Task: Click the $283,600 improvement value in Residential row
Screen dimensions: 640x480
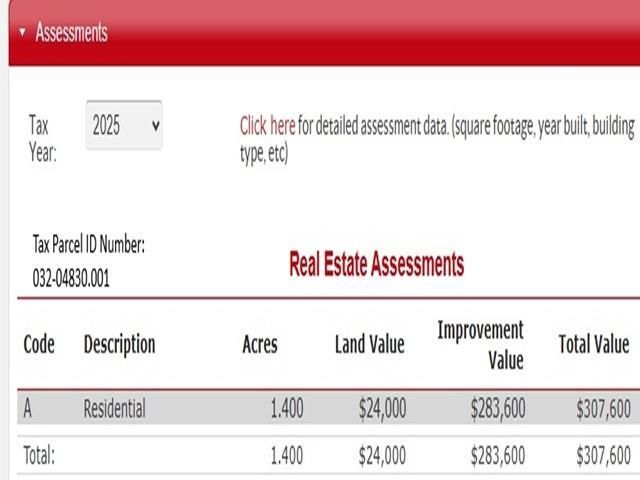Action: (497, 408)
